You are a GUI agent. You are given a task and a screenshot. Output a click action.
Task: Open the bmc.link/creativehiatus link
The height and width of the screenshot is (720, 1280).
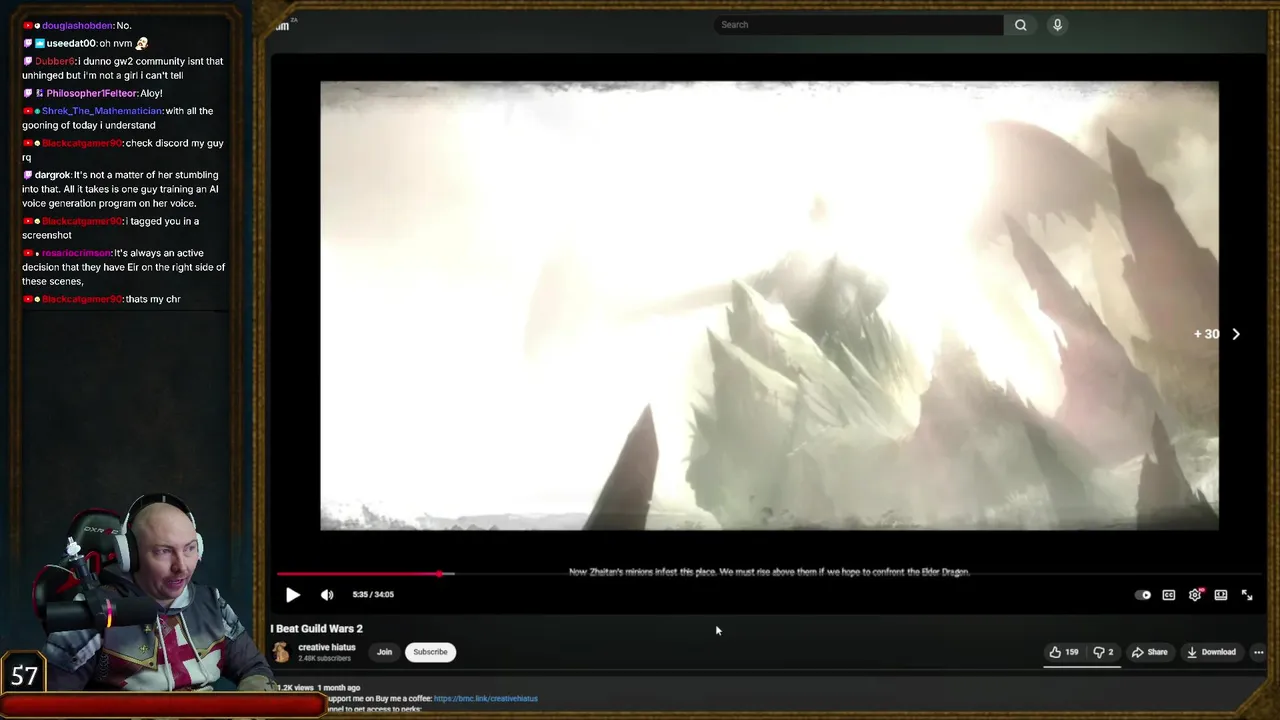tap(486, 698)
